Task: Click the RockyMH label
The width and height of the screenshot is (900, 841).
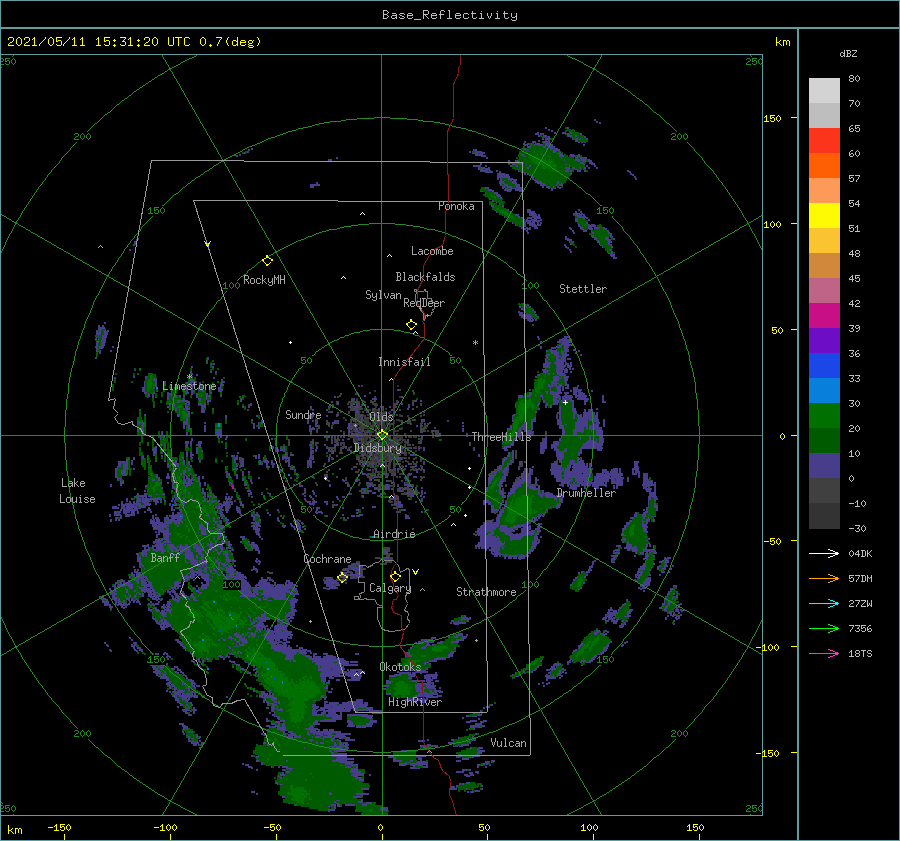Action: point(264,280)
